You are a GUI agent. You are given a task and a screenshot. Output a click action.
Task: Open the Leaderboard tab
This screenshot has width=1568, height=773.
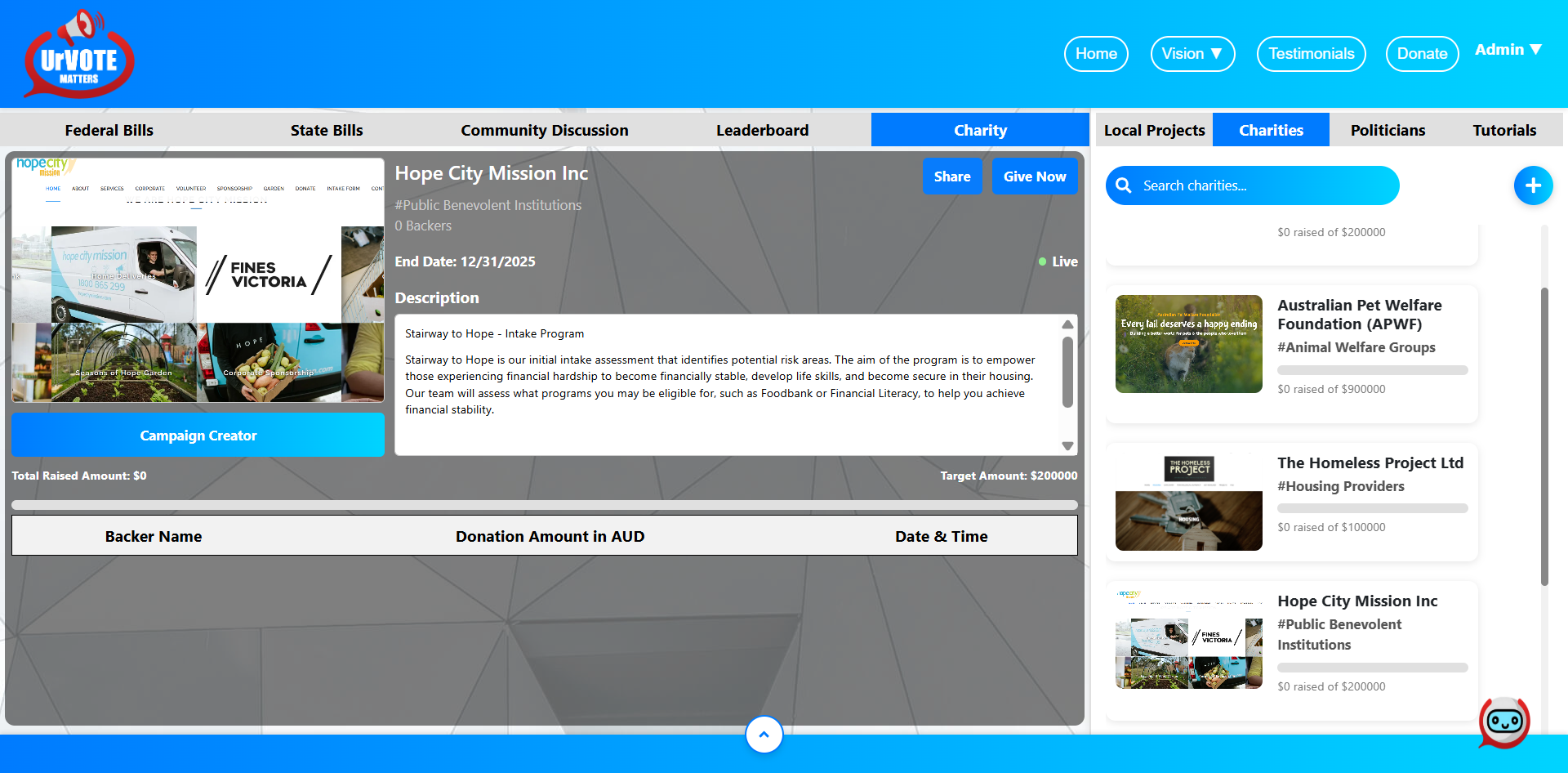click(x=762, y=130)
